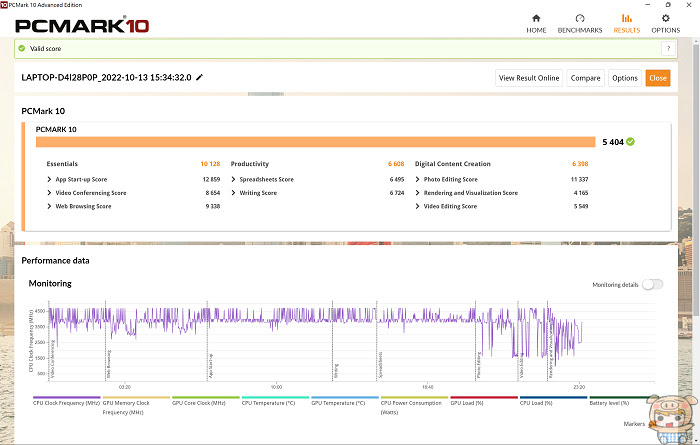Toggle CPU Clock Frequency legend item
700x445 pixels.
click(67, 402)
